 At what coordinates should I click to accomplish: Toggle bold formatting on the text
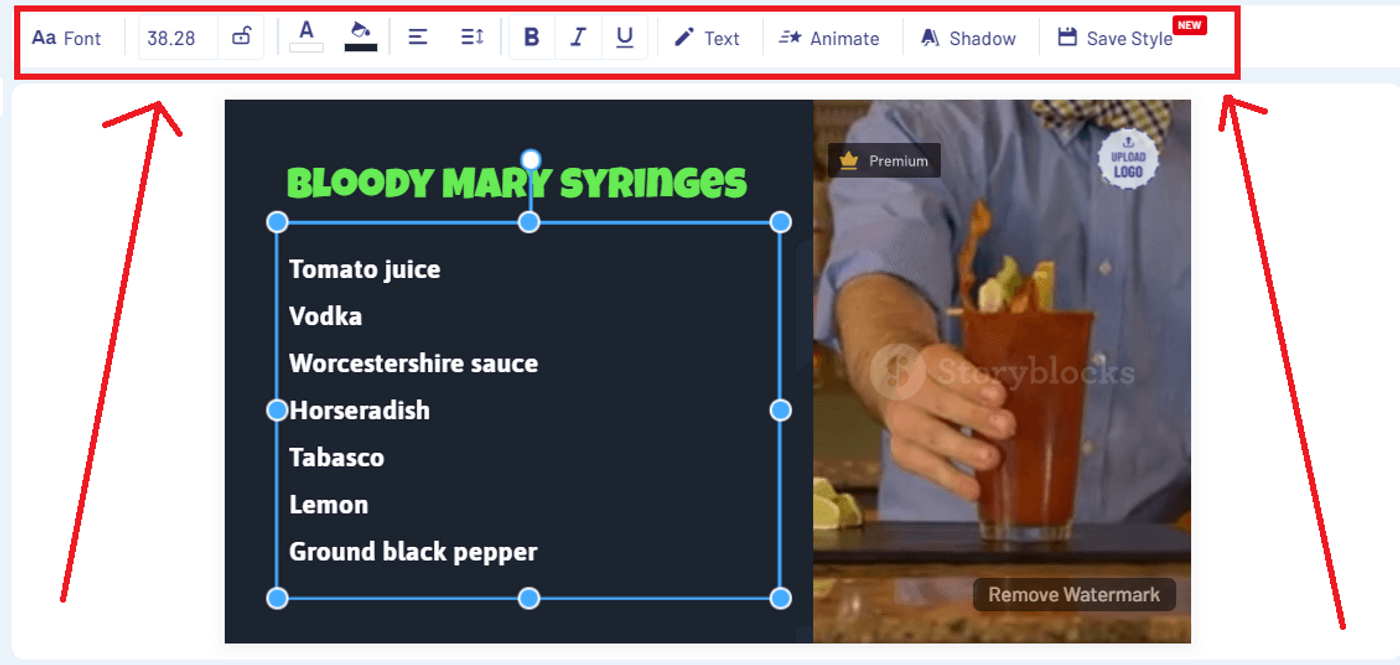point(531,37)
